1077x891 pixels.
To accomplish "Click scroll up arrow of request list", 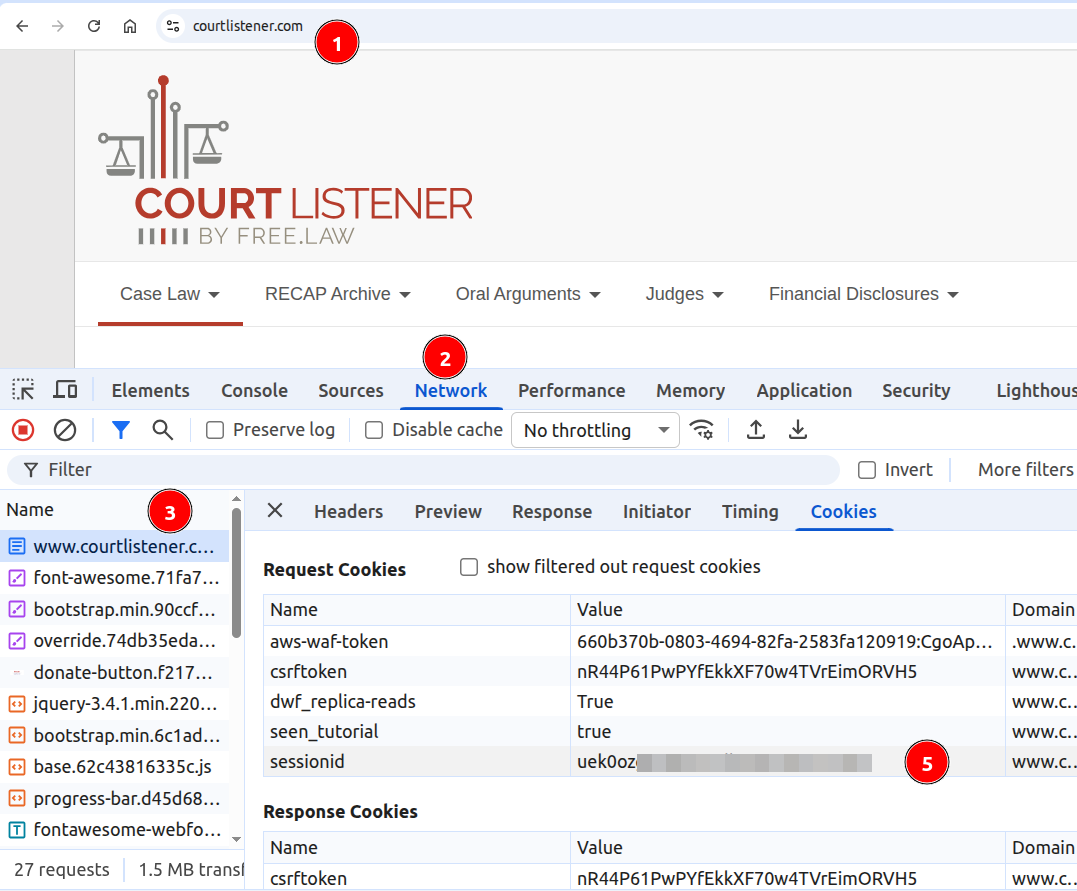I will tap(236, 499).
